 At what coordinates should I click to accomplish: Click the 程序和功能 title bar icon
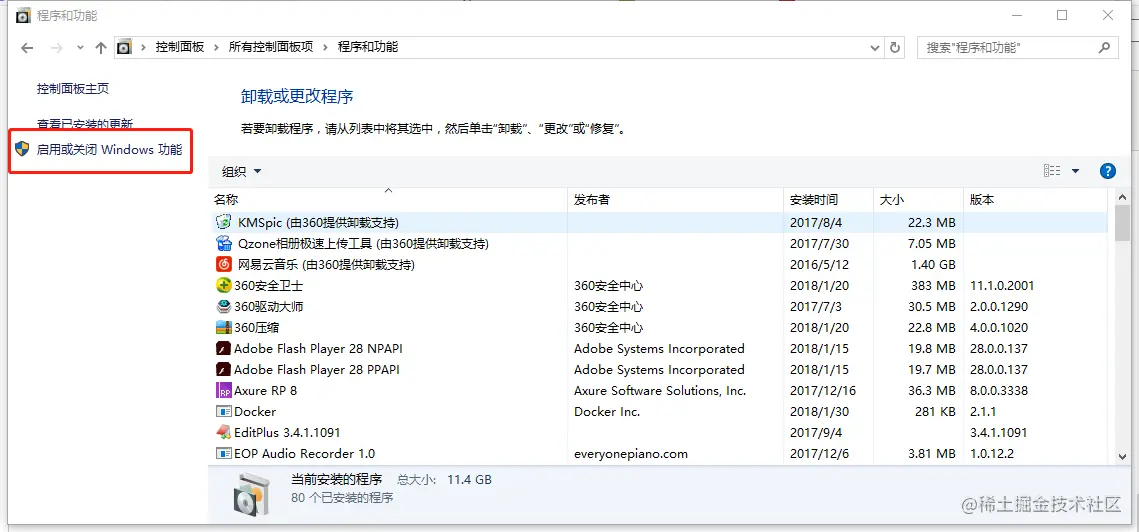tap(23, 15)
